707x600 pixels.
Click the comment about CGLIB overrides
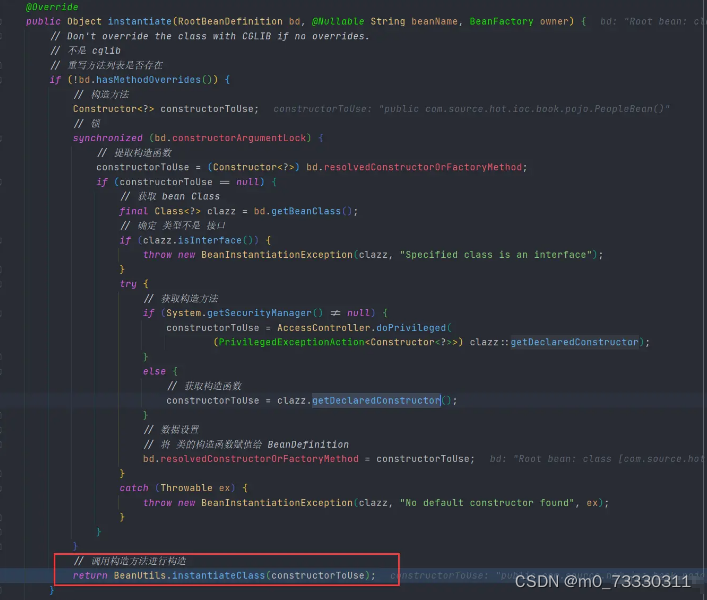click(x=210, y=36)
